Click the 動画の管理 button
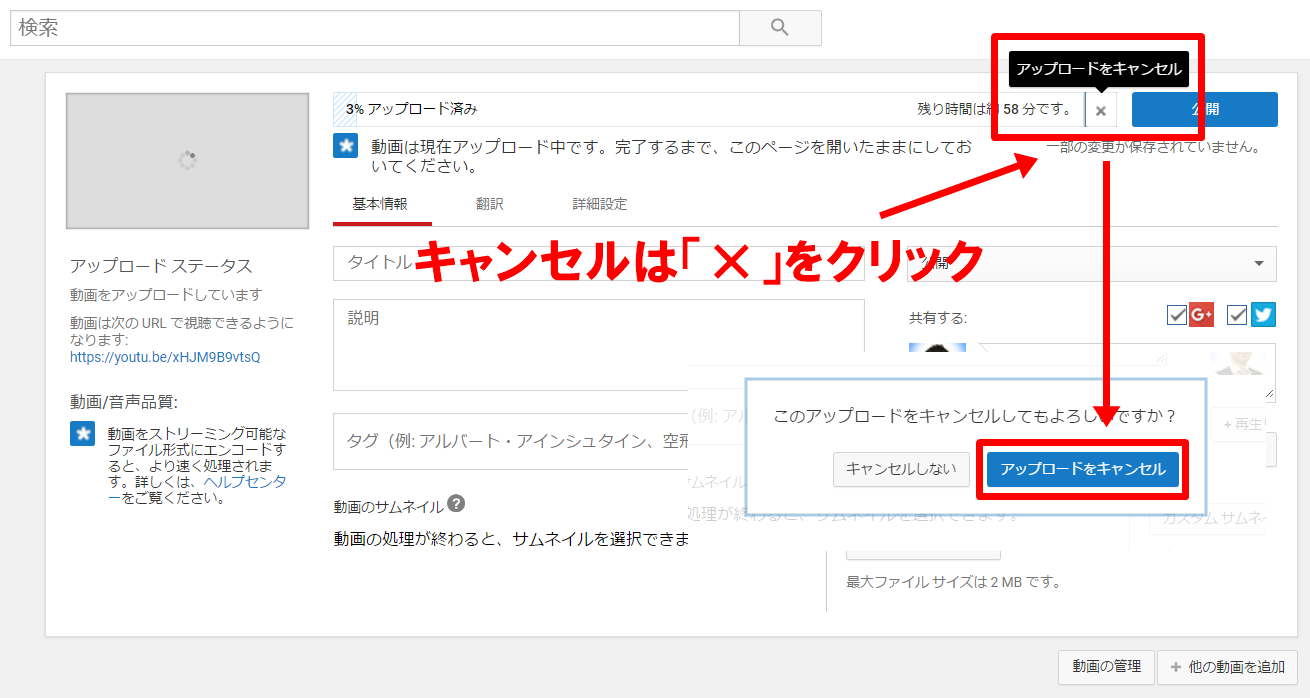The height and width of the screenshot is (698, 1310). (x=1106, y=667)
